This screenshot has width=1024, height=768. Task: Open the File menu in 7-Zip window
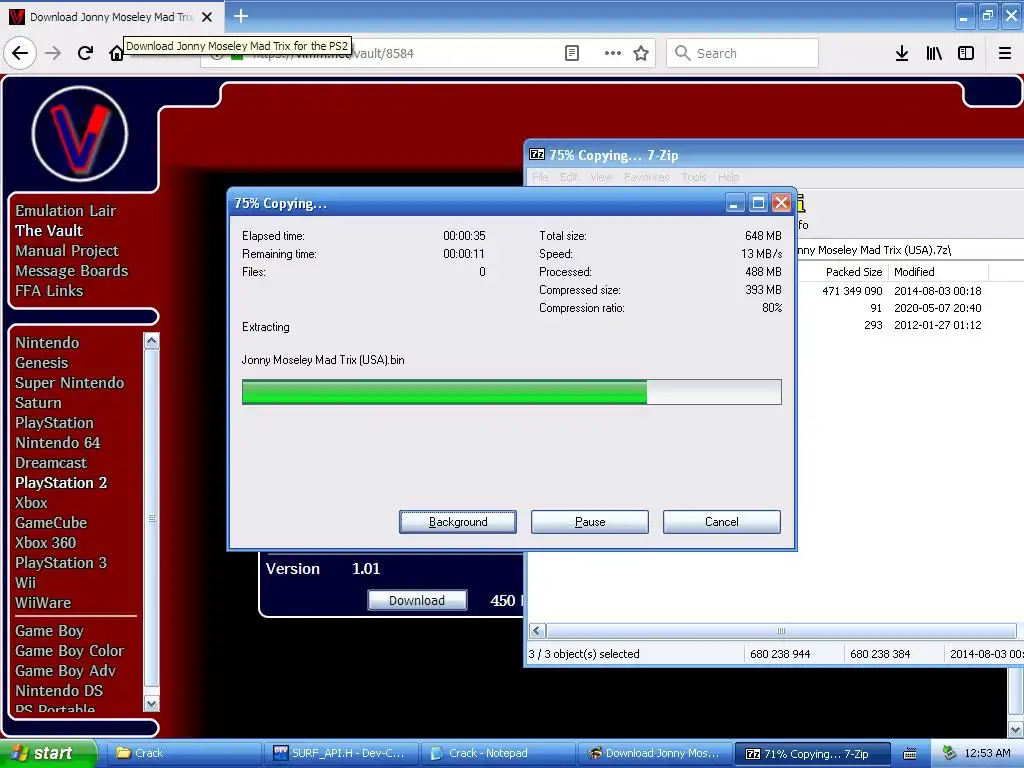point(540,177)
